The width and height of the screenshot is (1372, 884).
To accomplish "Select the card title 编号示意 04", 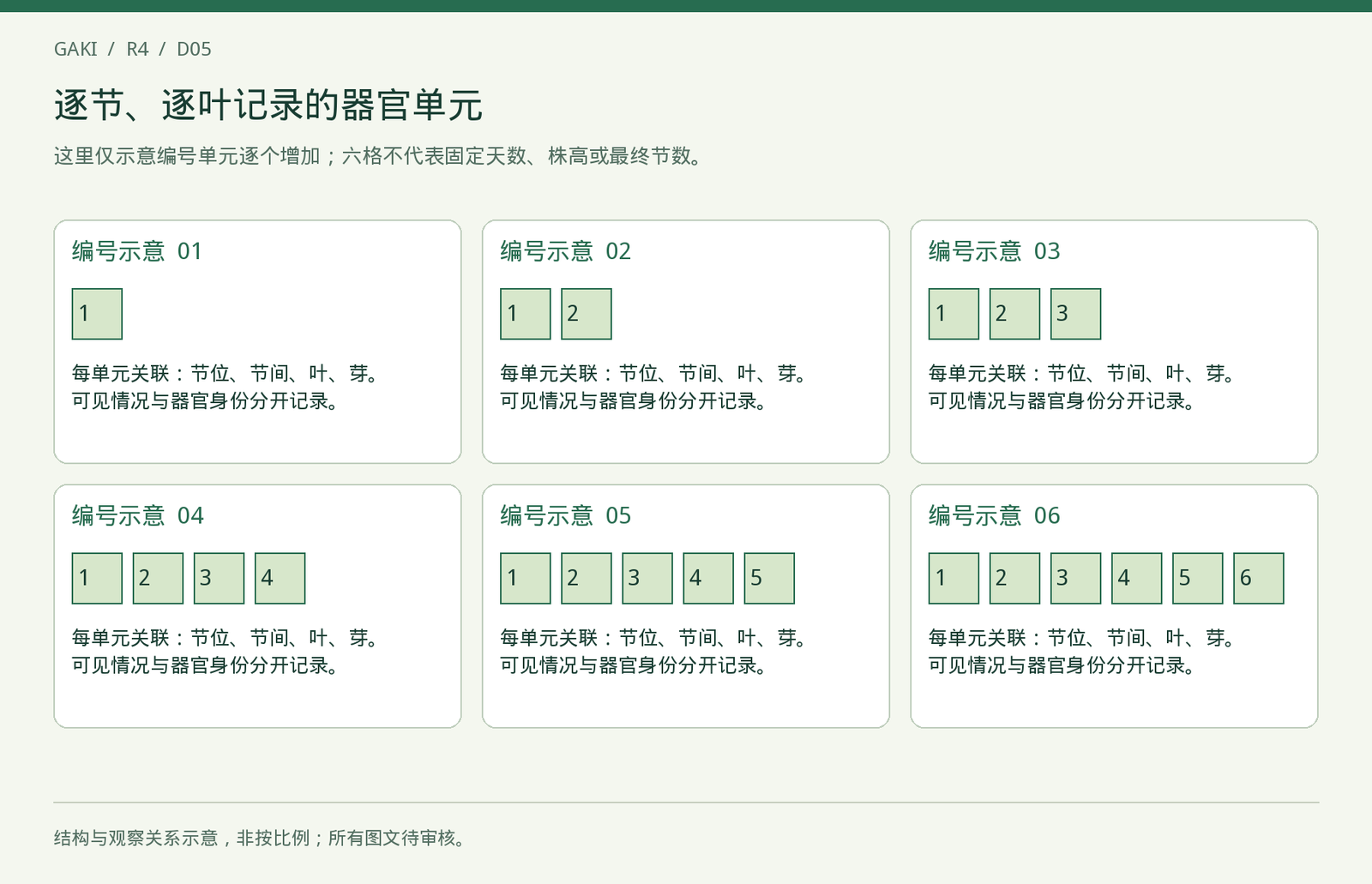I will click(137, 515).
